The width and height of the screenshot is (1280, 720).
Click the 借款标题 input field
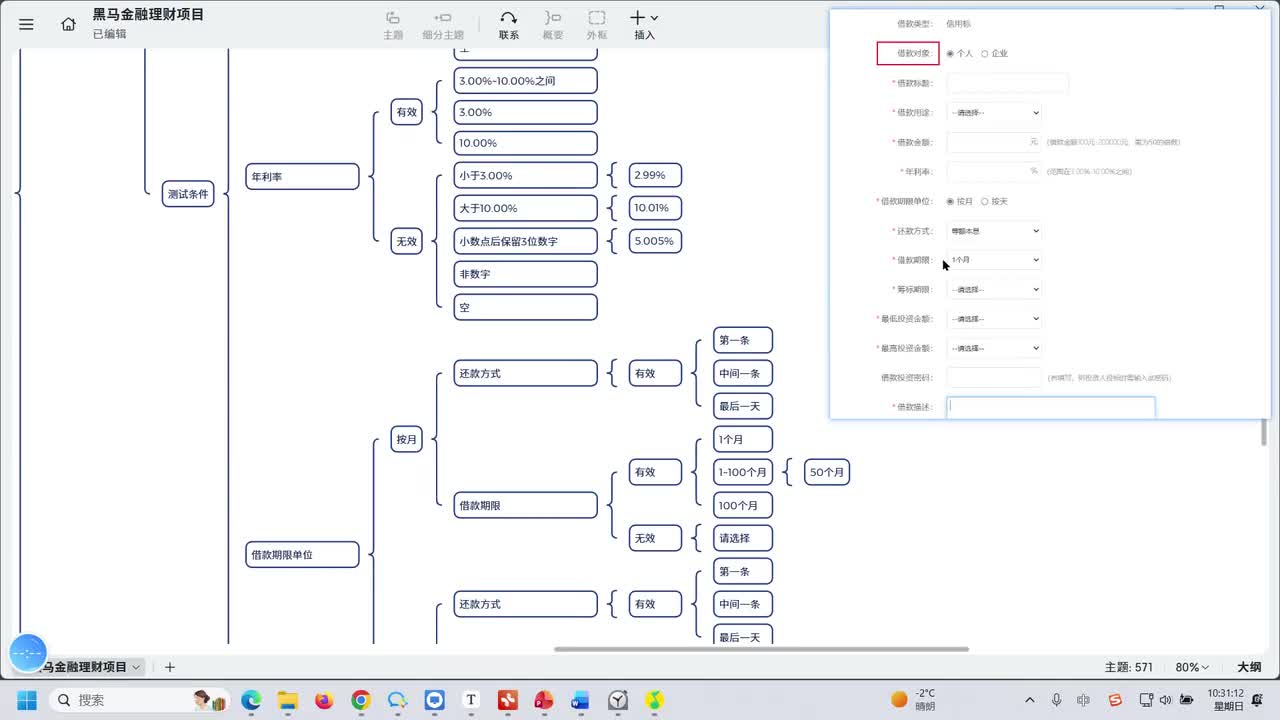click(1007, 83)
